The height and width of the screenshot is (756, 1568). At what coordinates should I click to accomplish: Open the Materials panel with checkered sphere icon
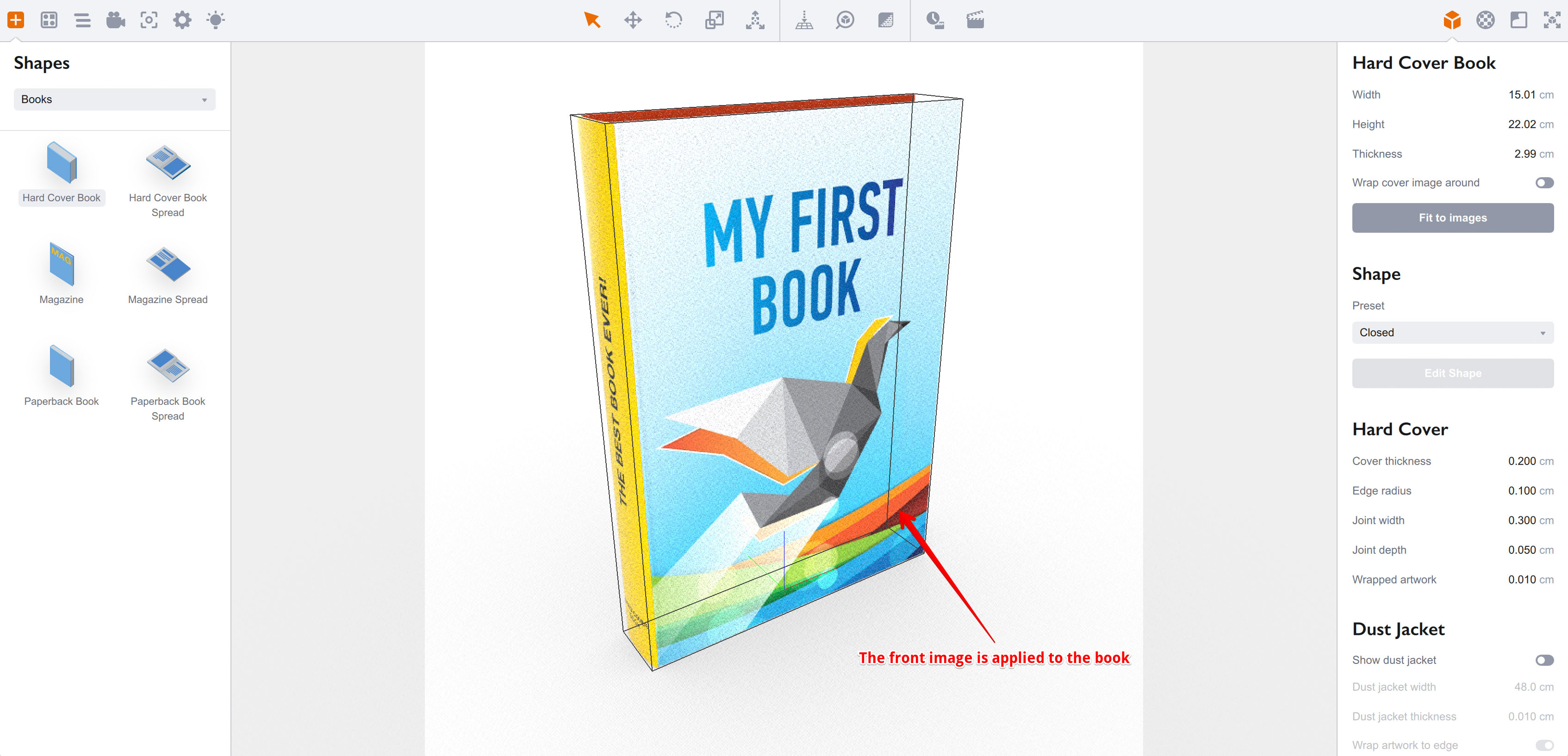(x=1485, y=20)
